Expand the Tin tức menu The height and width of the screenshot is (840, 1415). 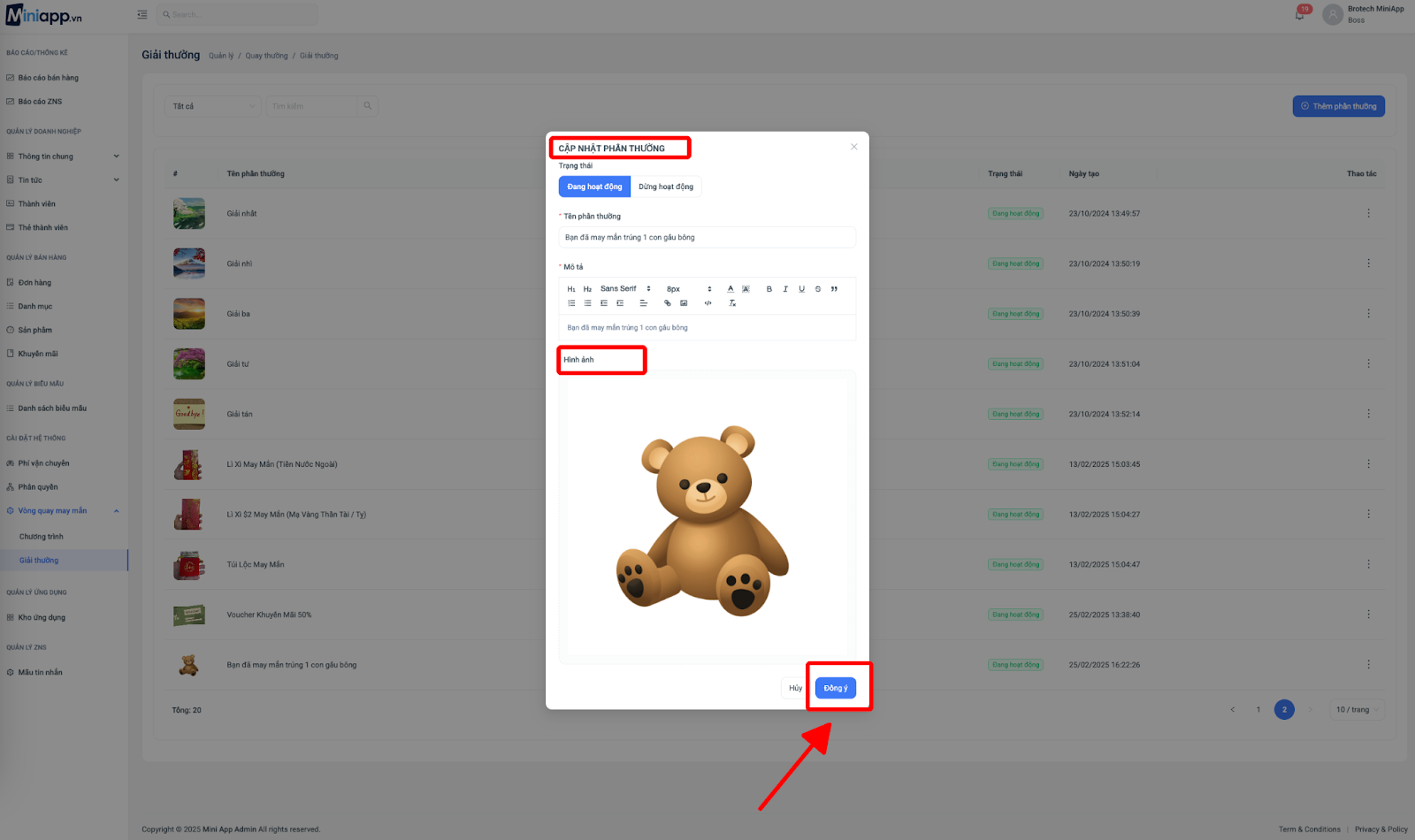(62, 180)
